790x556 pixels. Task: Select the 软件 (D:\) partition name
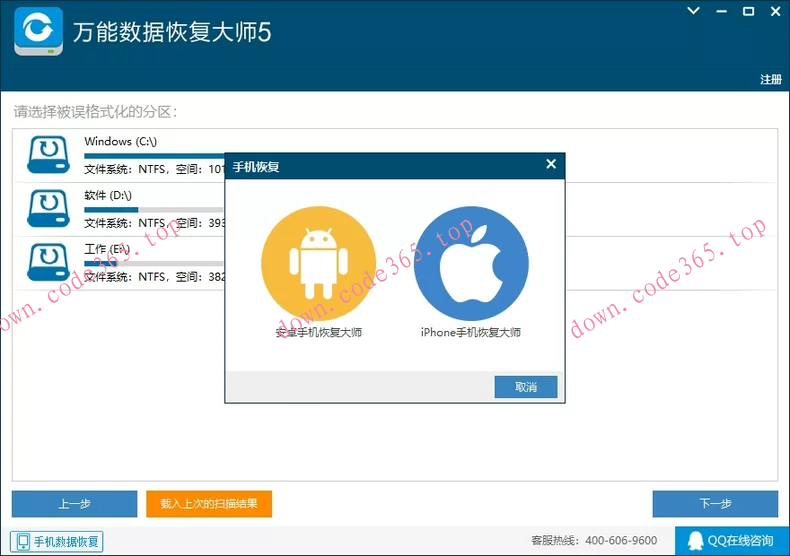[x=108, y=195]
